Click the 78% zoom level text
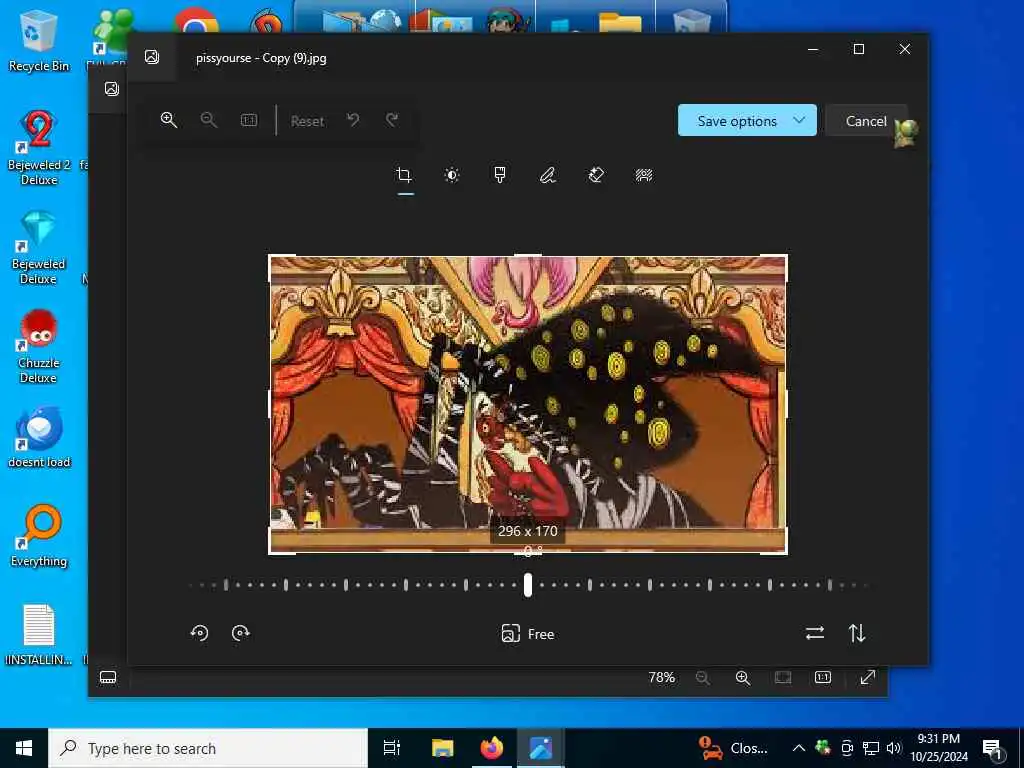Image resolution: width=1024 pixels, height=768 pixels. [x=662, y=677]
